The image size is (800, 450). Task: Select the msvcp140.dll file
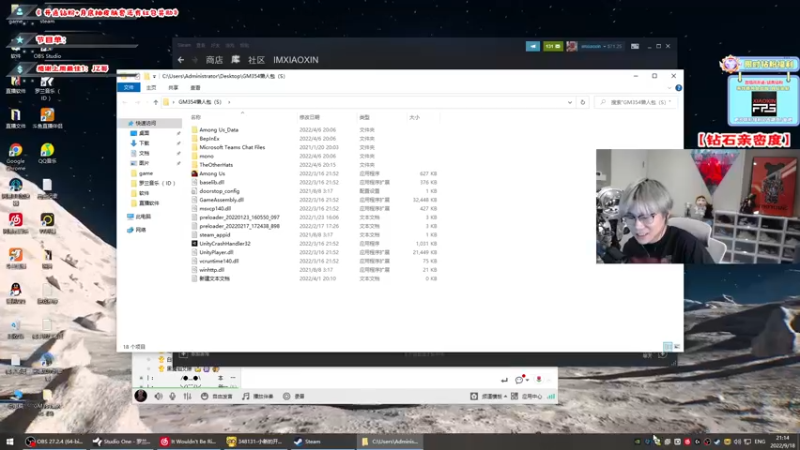[x=215, y=209]
